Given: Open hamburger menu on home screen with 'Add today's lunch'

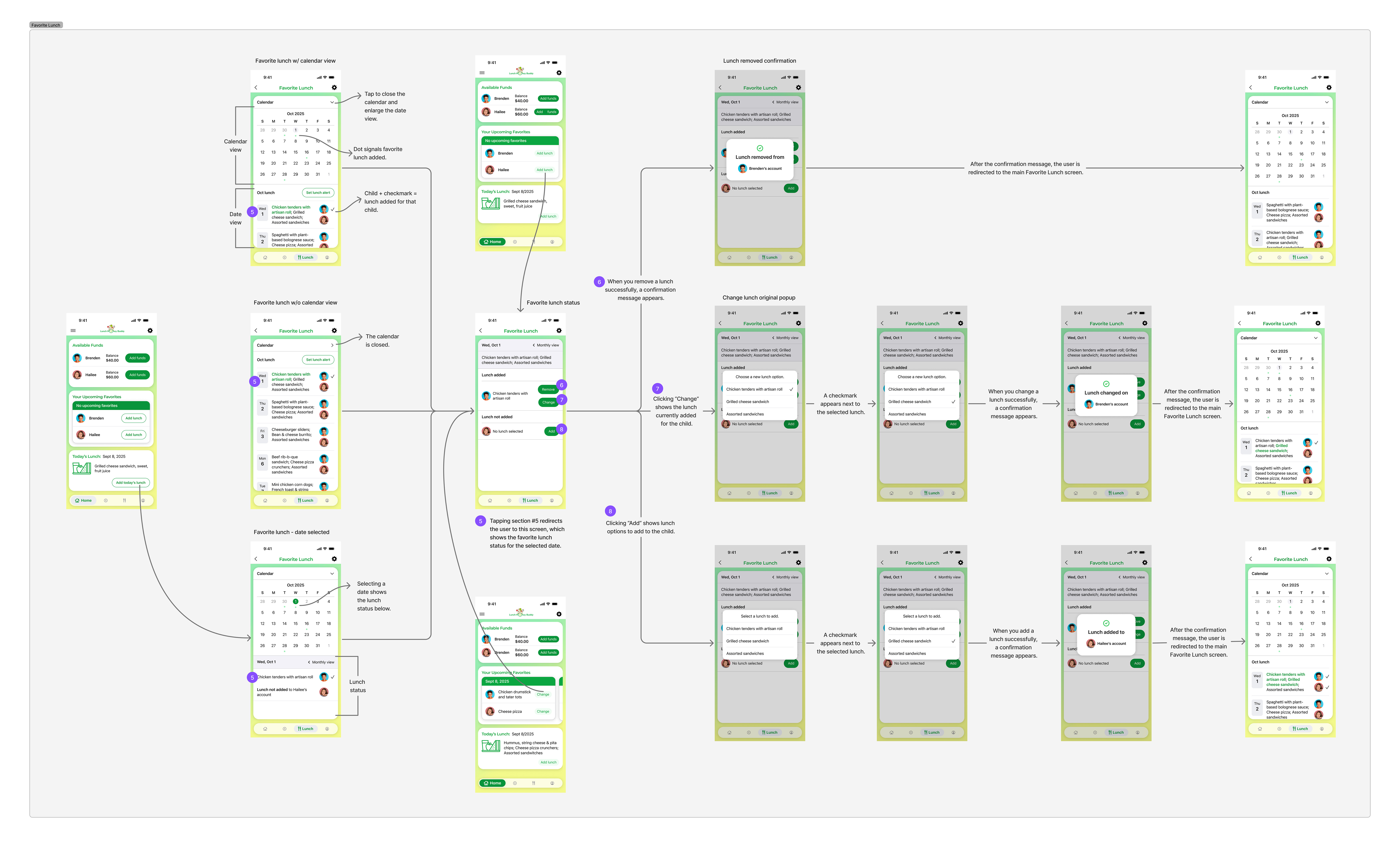Looking at the screenshot, I should click(73, 331).
